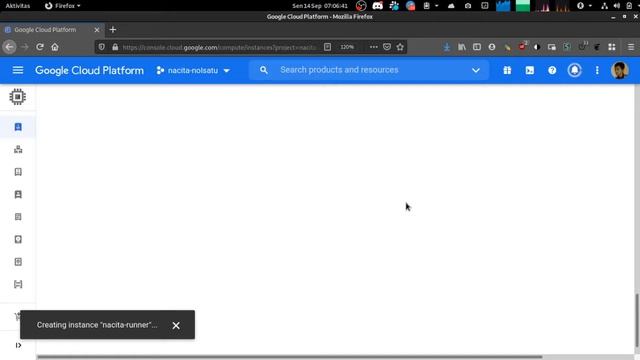Viewport: 640px width, 360px height.
Task: Open the system volume status menu
Action: click(617, 6)
